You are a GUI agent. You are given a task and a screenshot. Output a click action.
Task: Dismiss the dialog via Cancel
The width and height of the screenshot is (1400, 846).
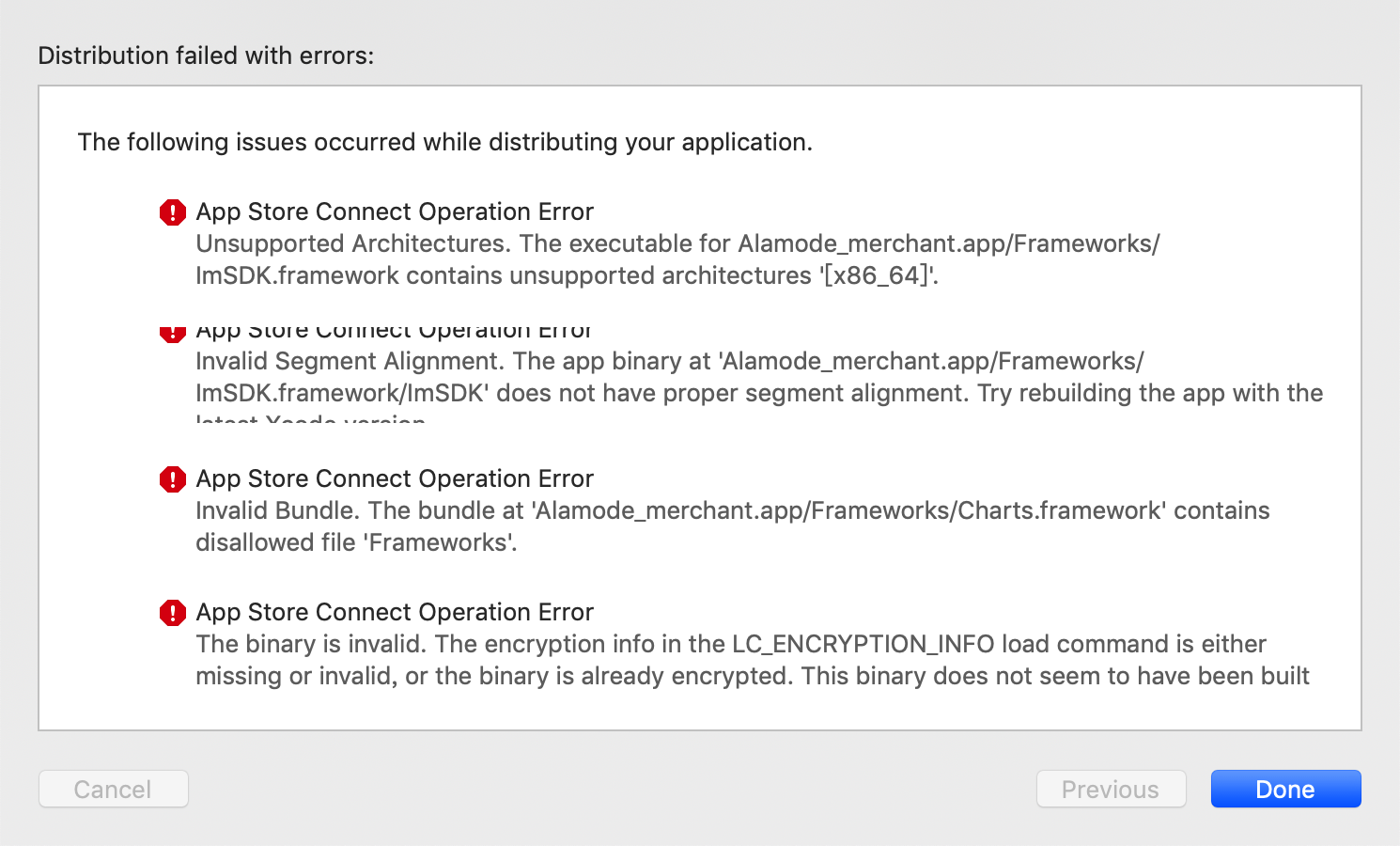coord(113,789)
